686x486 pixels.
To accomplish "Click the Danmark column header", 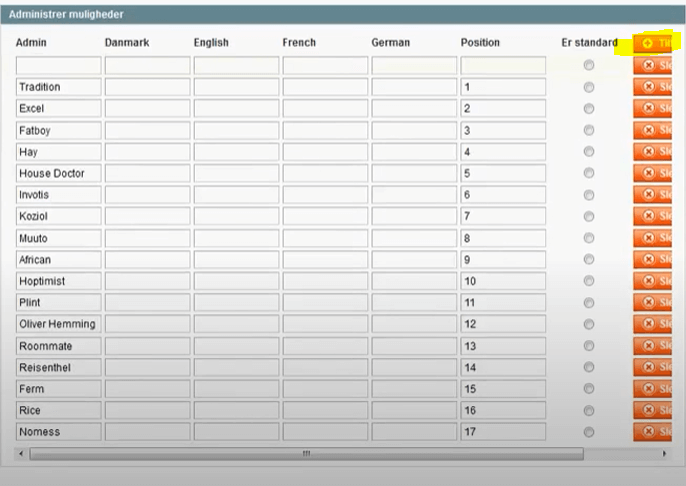I will point(127,42).
